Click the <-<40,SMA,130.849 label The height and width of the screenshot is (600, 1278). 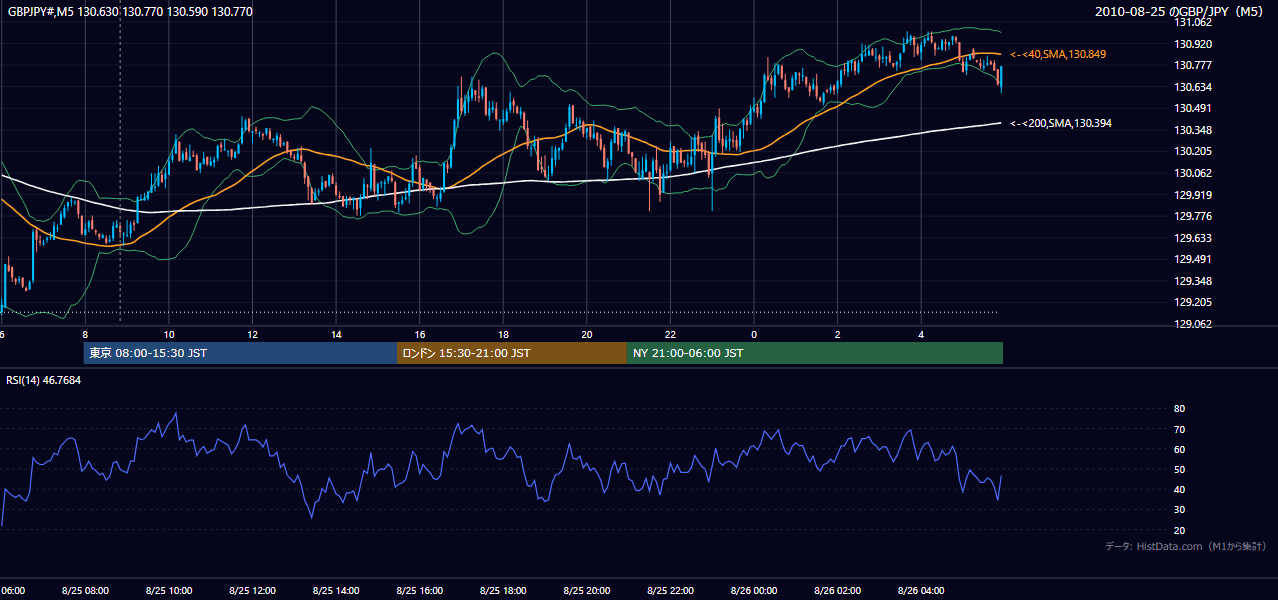click(x=1058, y=54)
